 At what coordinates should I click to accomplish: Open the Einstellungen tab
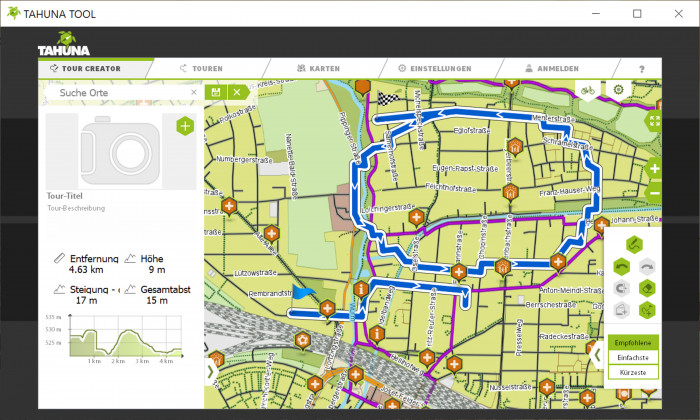tap(436, 69)
